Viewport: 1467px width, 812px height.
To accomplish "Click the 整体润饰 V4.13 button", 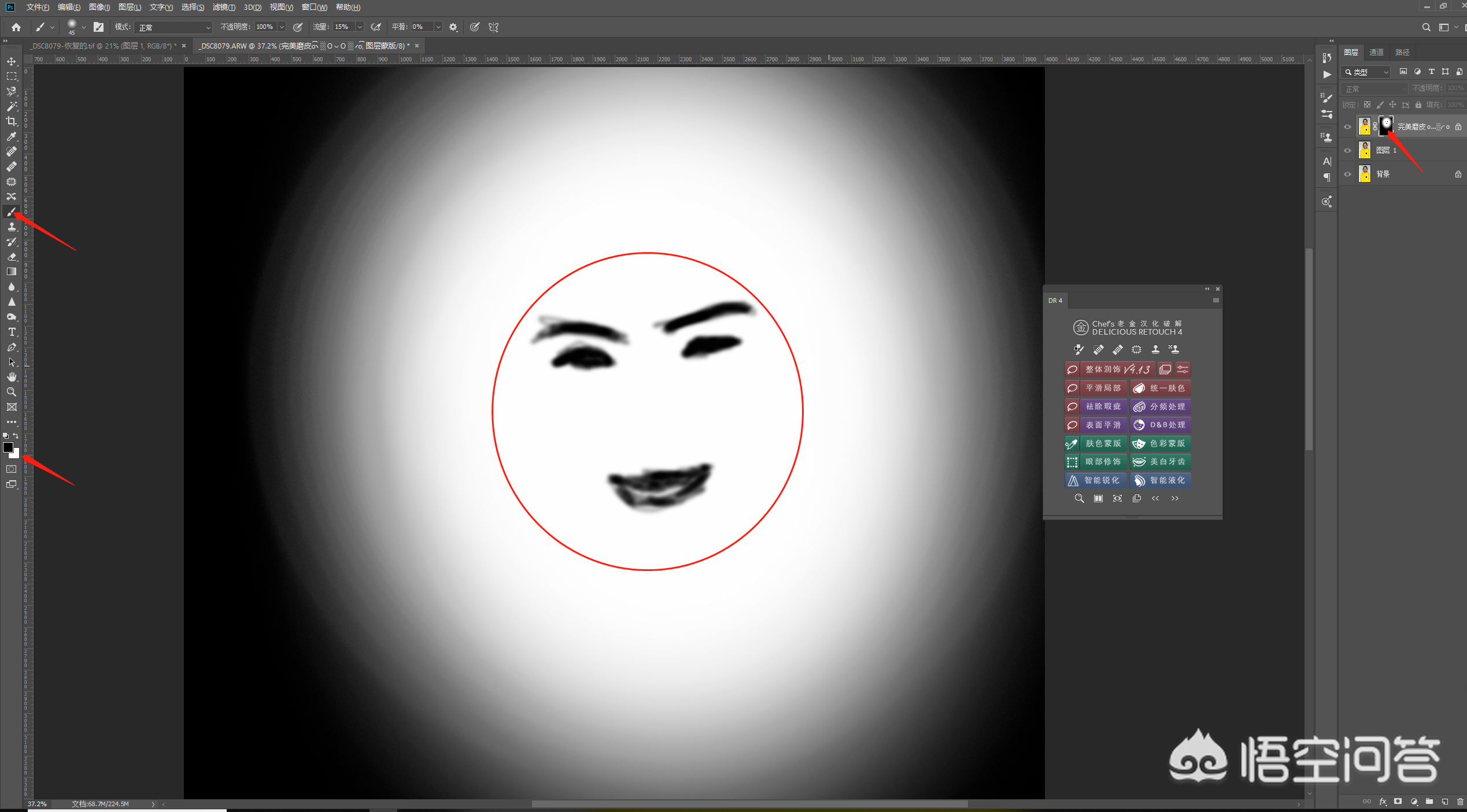I will click(1117, 369).
